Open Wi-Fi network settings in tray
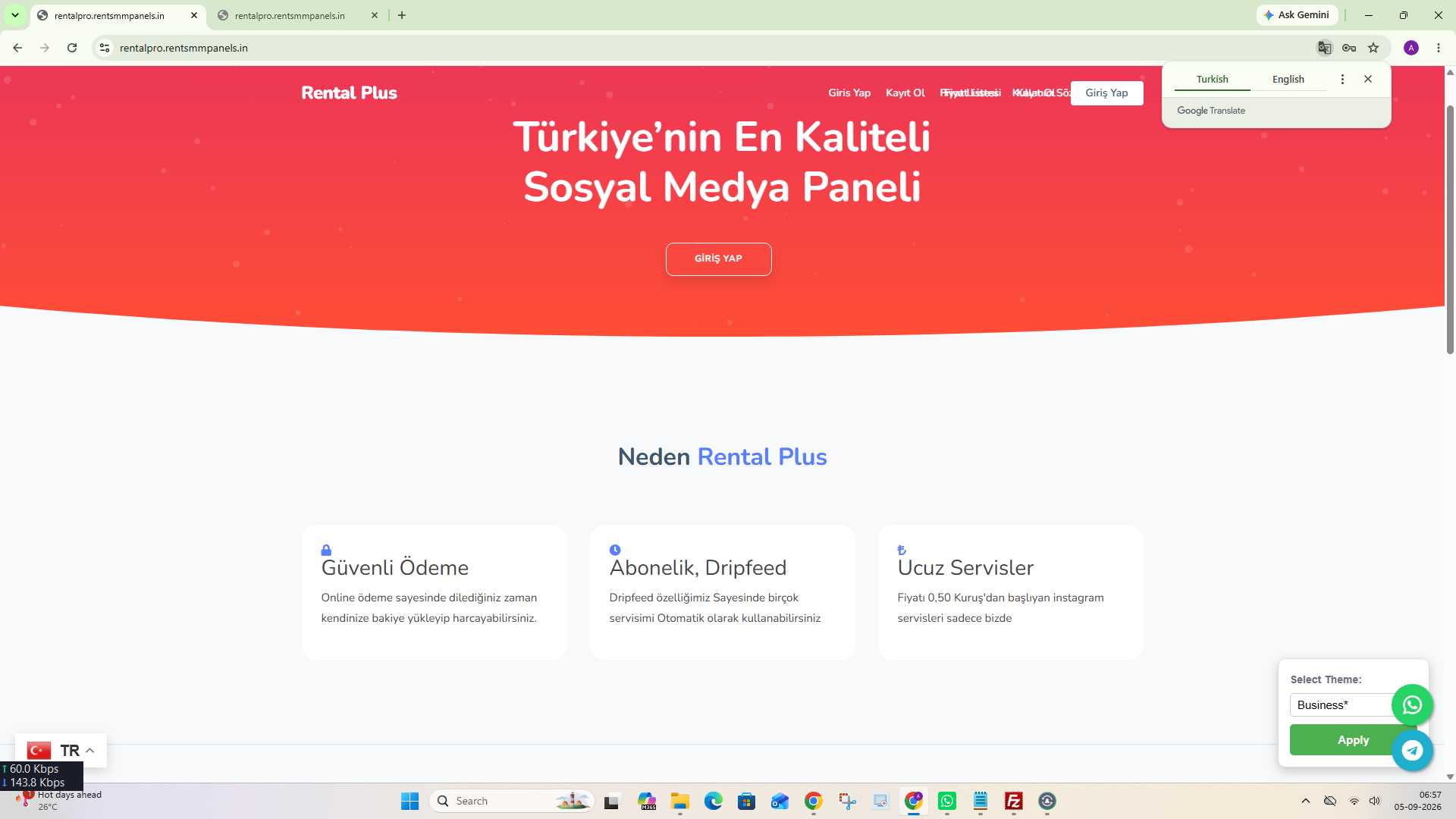 tap(1354, 801)
